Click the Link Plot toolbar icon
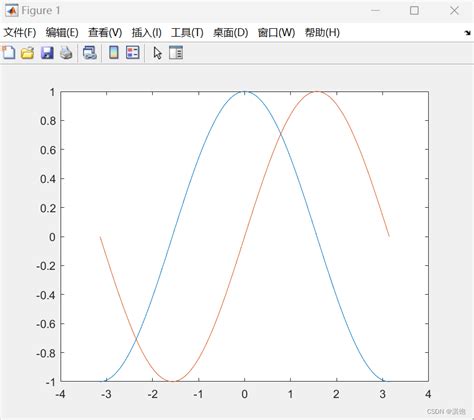 (90, 53)
